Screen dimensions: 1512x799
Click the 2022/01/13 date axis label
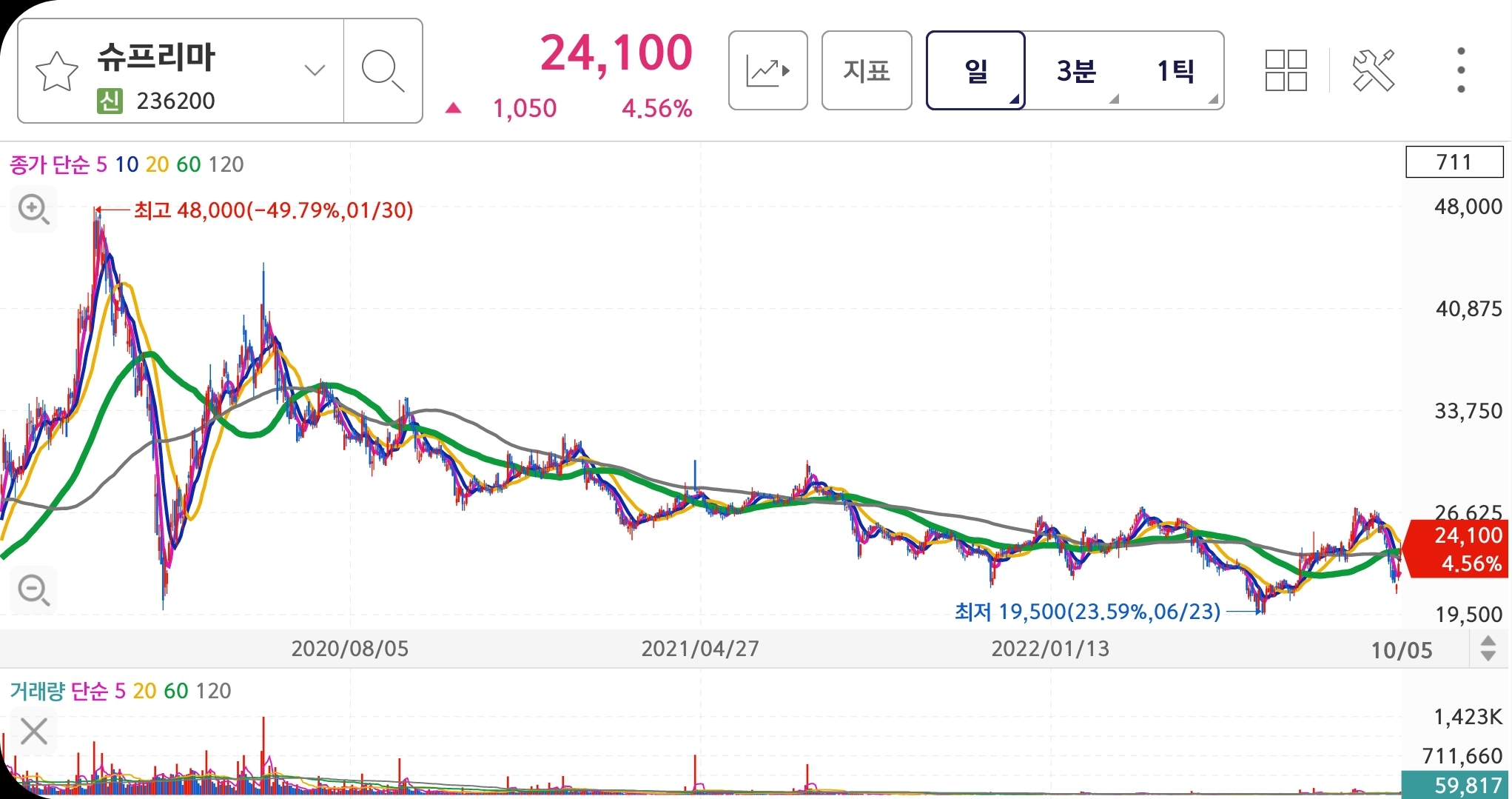tap(1050, 649)
